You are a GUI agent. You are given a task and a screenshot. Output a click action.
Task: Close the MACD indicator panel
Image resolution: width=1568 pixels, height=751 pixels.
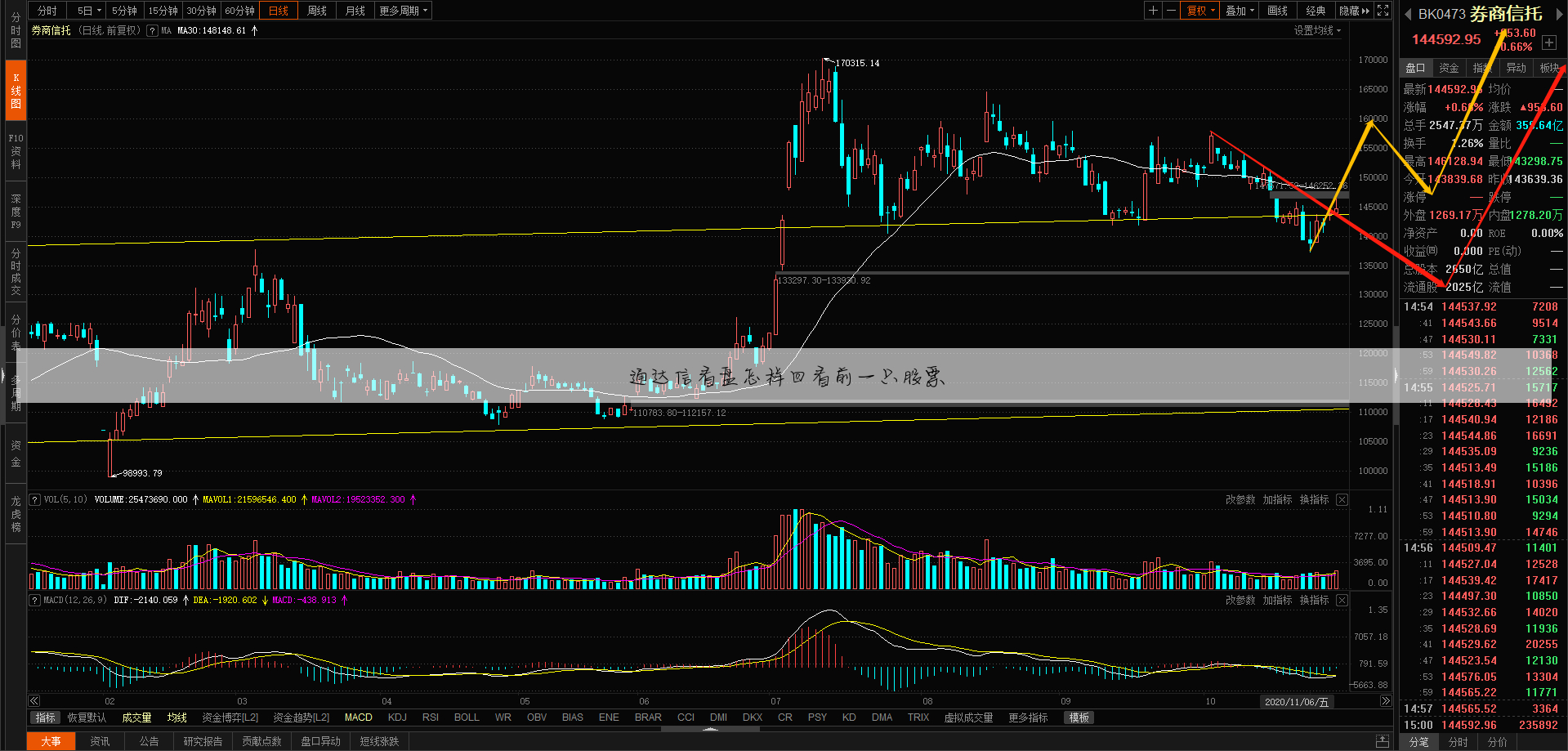1342,600
